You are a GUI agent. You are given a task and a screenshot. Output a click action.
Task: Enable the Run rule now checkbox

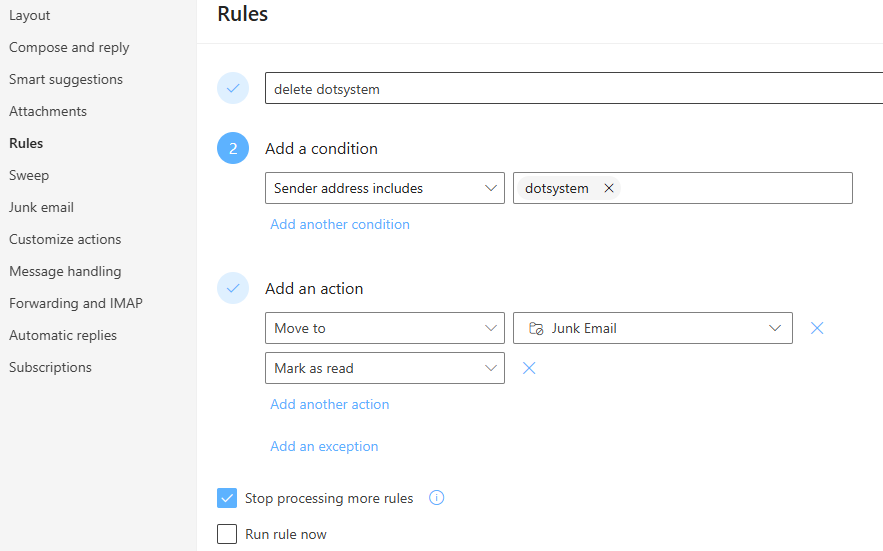pos(227,534)
